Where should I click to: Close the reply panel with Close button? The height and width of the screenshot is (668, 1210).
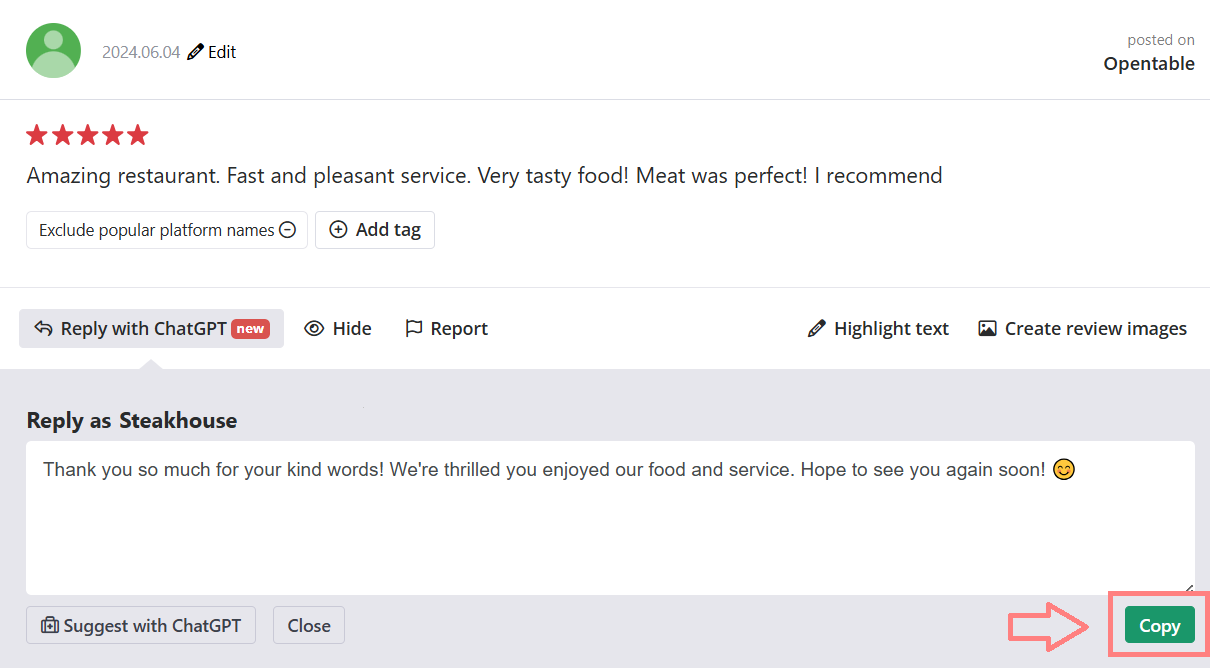coord(309,626)
